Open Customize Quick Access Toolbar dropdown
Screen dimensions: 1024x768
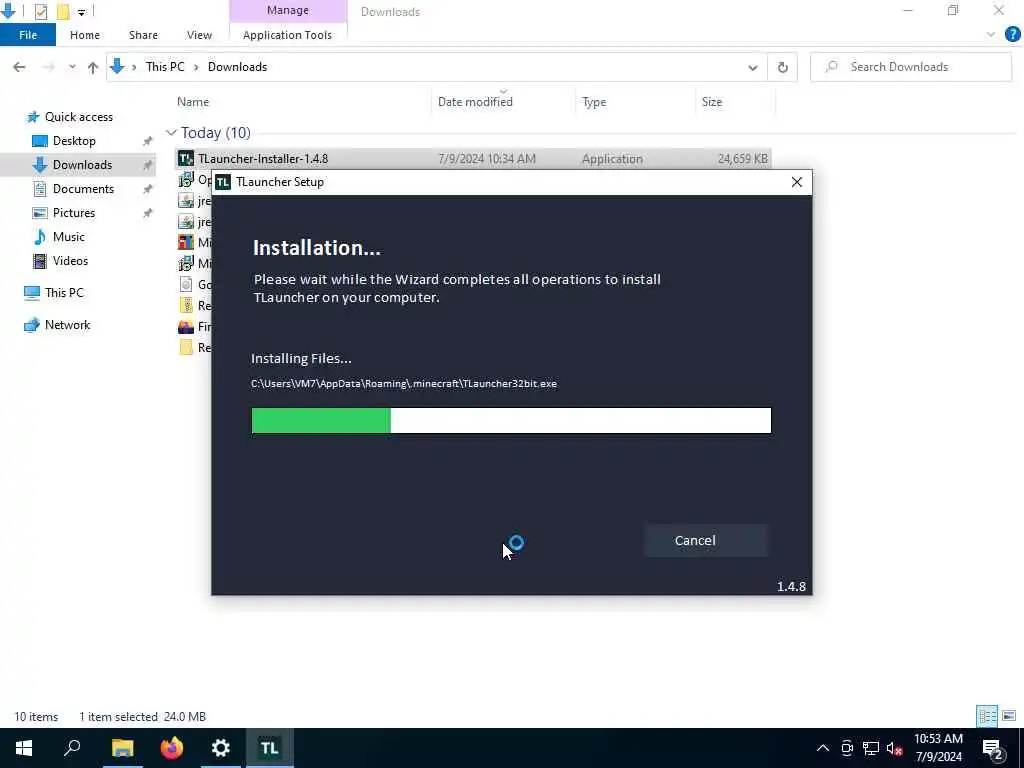pos(82,12)
